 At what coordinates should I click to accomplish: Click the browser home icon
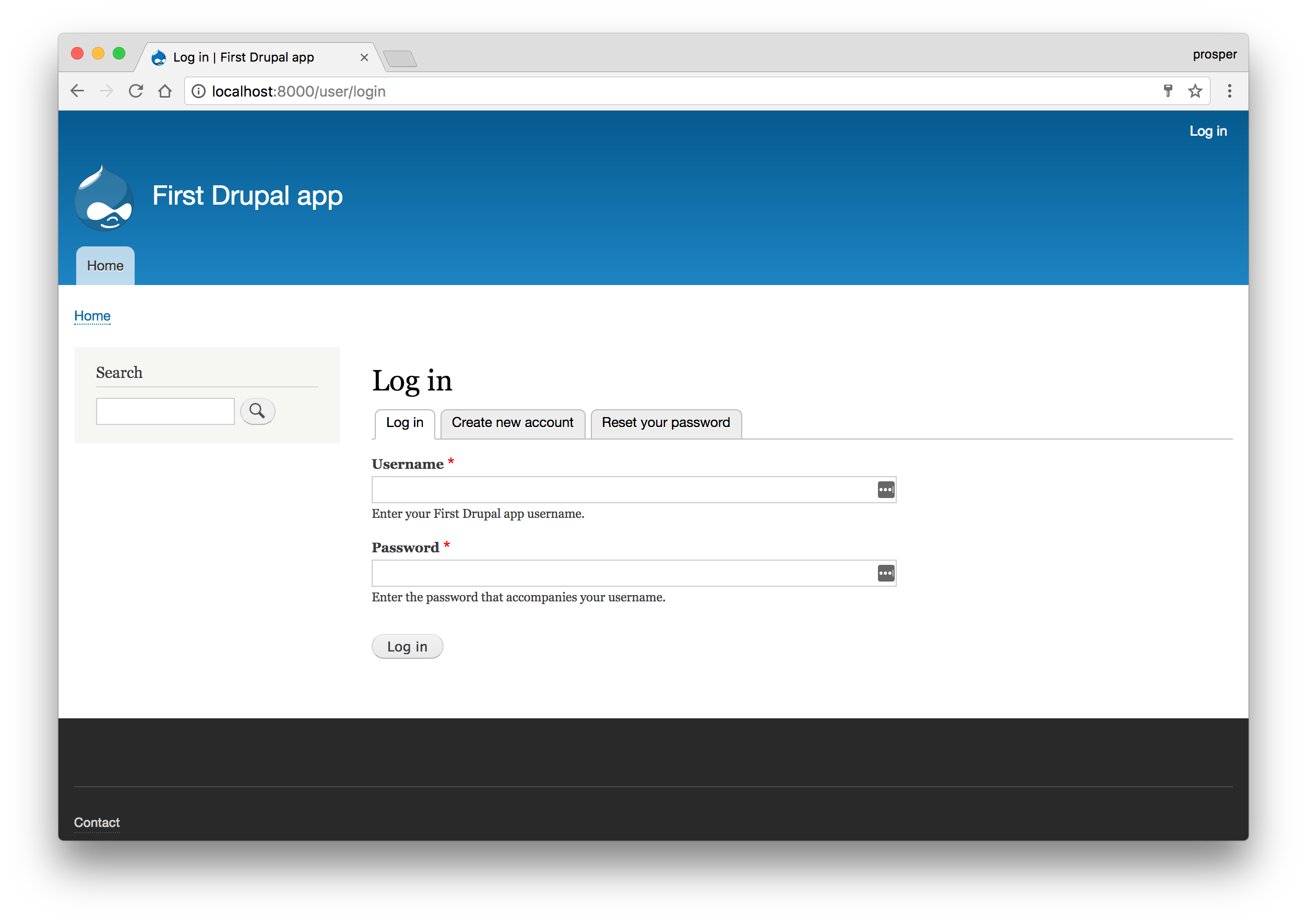click(166, 91)
